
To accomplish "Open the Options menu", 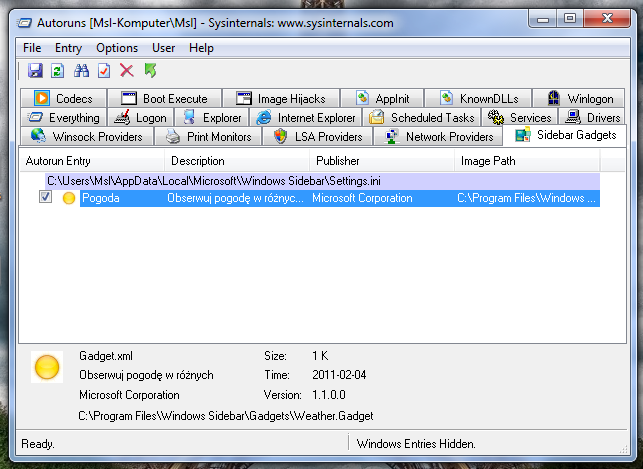I will 117,48.
